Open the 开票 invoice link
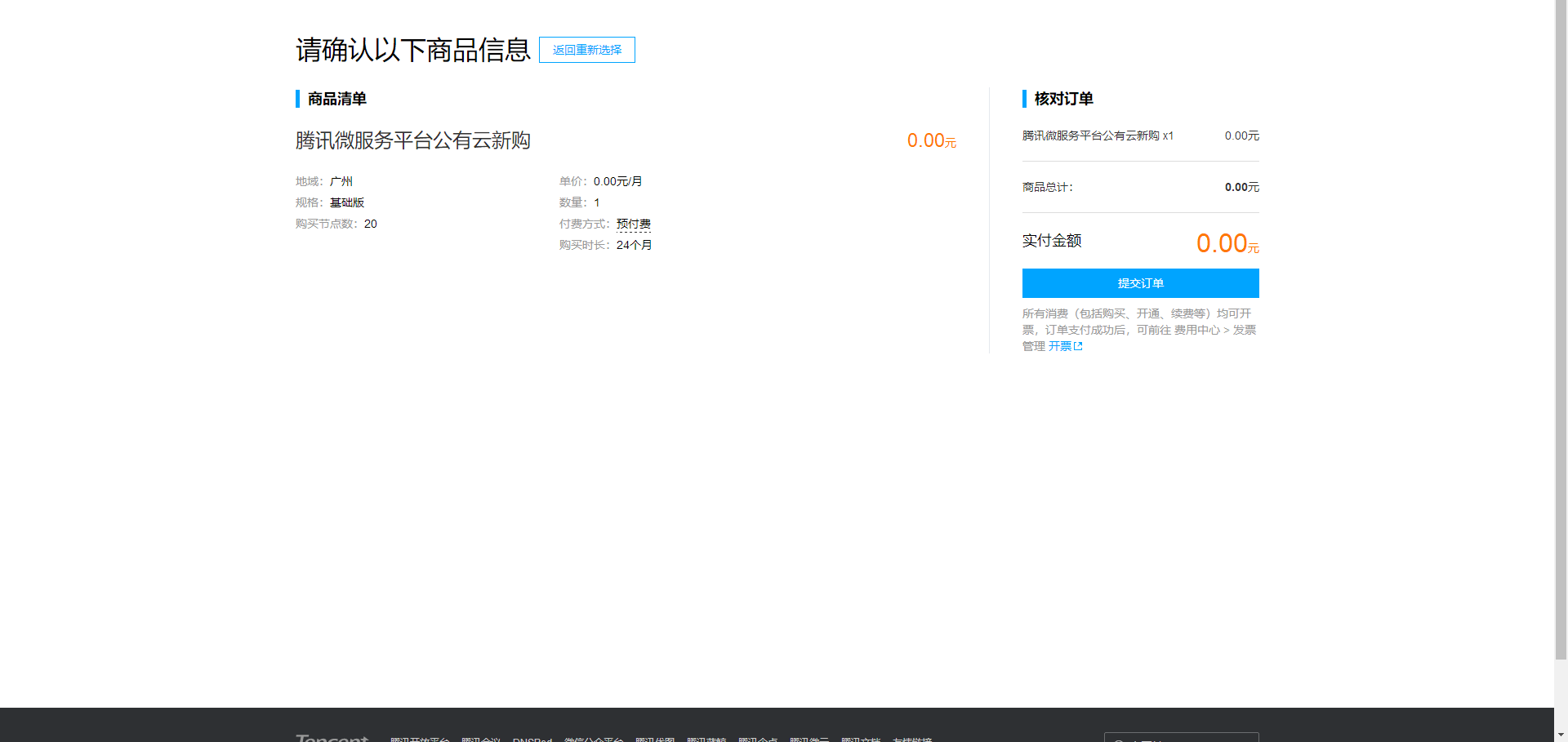Viewport: 1568px width, 742px height. [1060, 346]
